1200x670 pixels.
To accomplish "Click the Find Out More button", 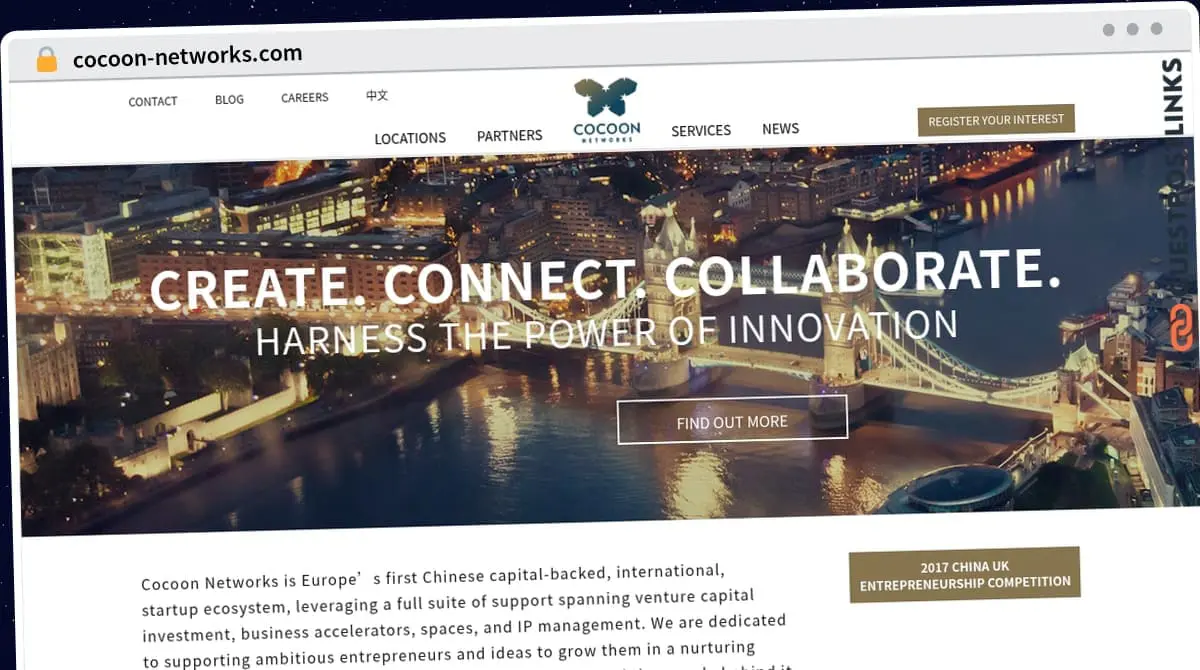I will pyautogui.click(x=732, y=421).
